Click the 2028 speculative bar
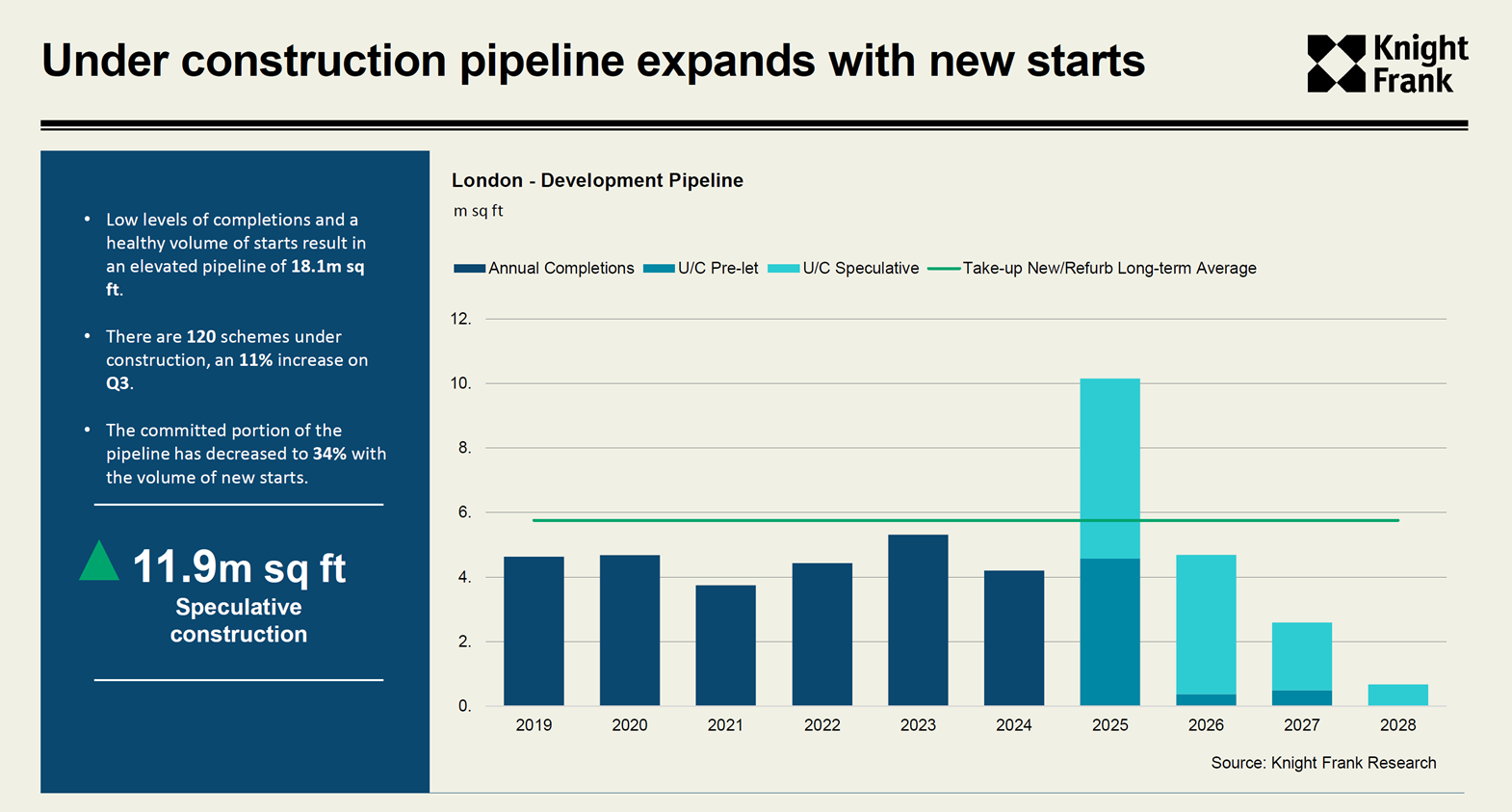 [x=1397, y=695]
